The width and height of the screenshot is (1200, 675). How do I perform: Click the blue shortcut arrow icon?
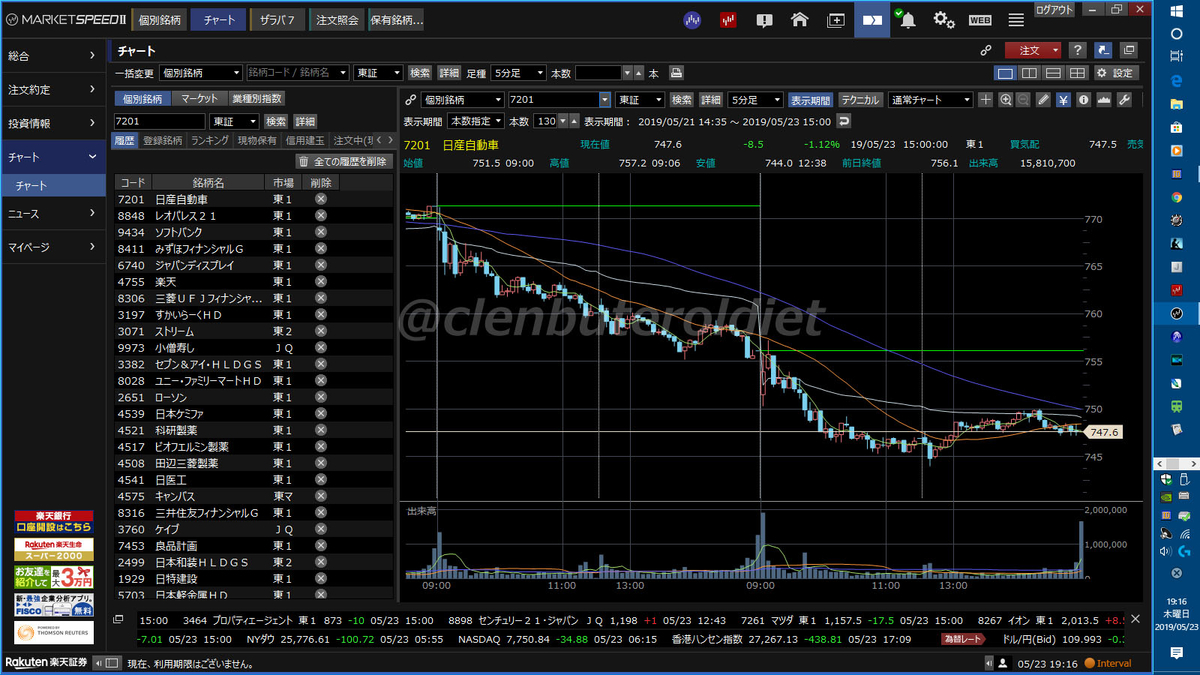pyautogui.click(x=1103, y=50)
